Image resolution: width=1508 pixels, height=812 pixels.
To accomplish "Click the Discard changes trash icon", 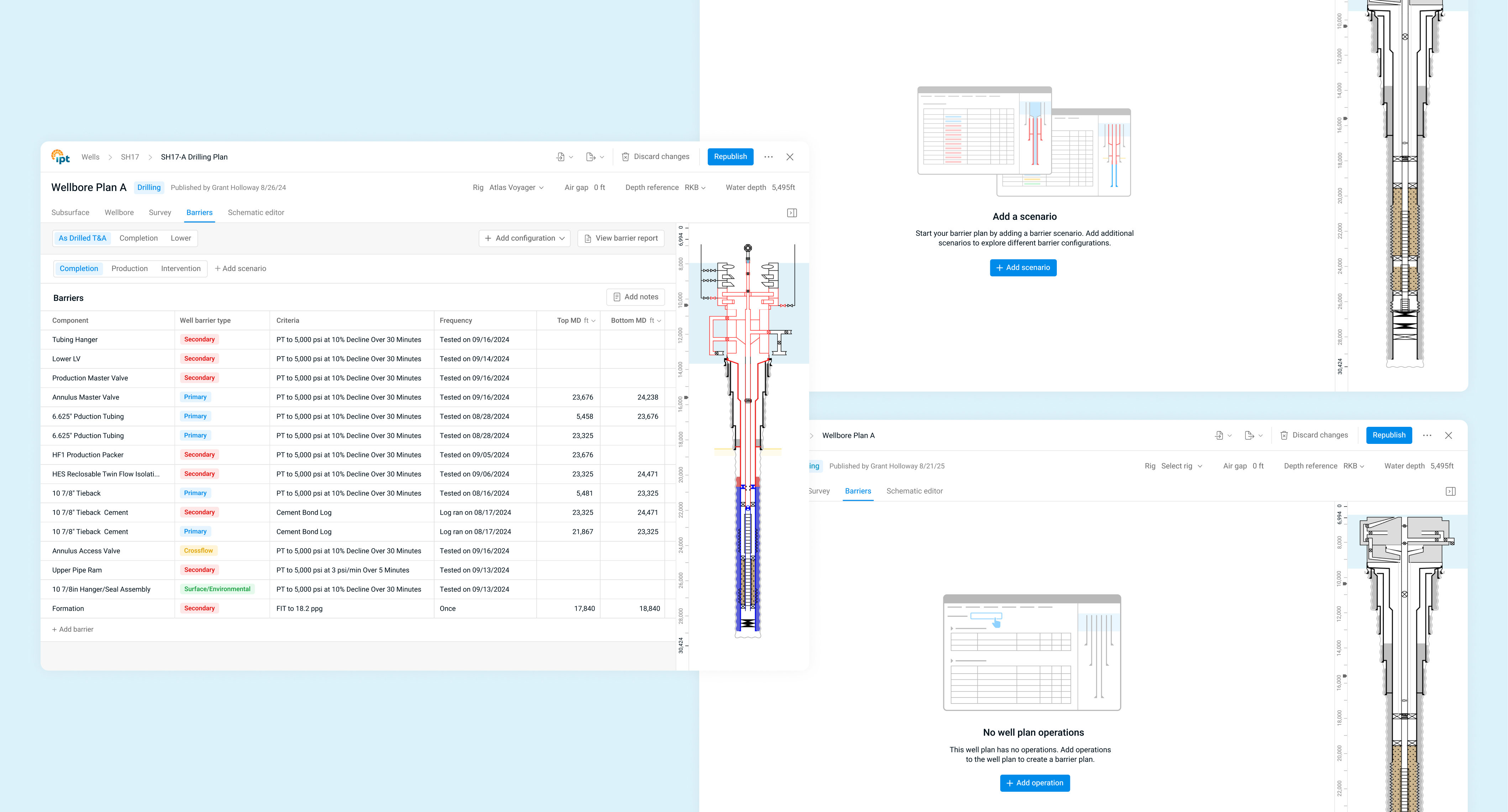I will 625,157.
